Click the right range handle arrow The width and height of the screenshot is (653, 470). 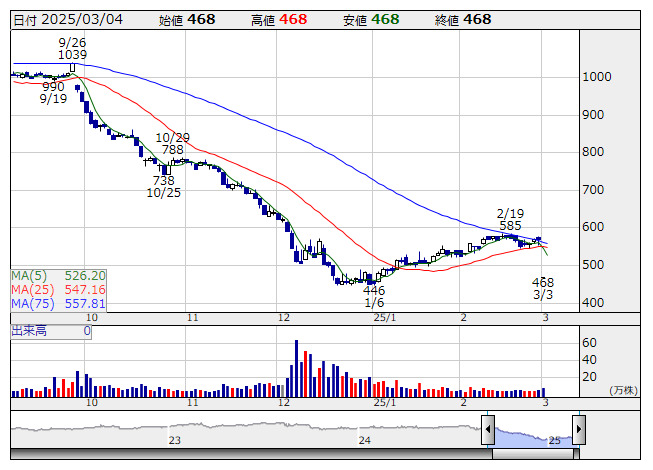579,429
